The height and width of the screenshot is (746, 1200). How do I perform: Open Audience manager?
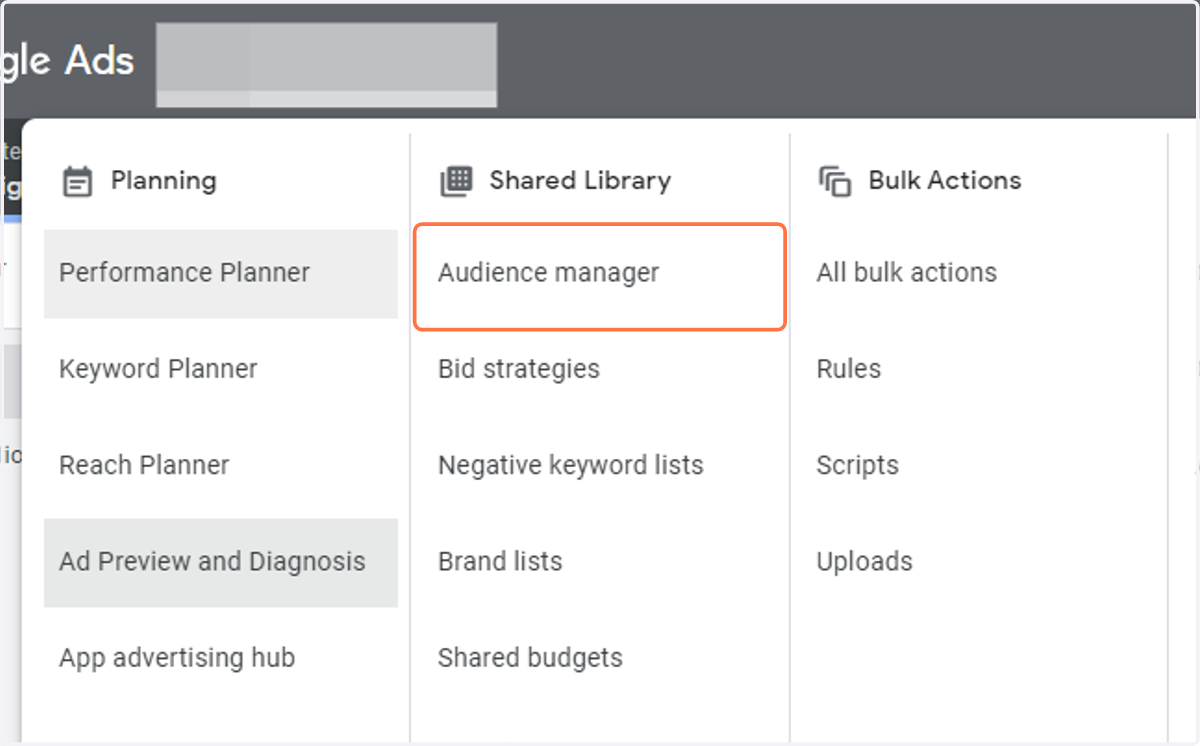pyautogui.click(x=600, y=277)
